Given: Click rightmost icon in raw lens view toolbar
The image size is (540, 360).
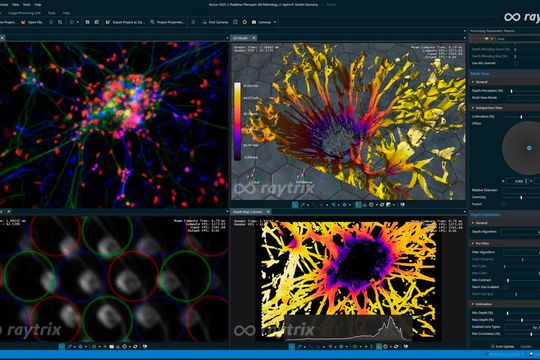Looking at the screenshot, I should click(x=145, y=347).
